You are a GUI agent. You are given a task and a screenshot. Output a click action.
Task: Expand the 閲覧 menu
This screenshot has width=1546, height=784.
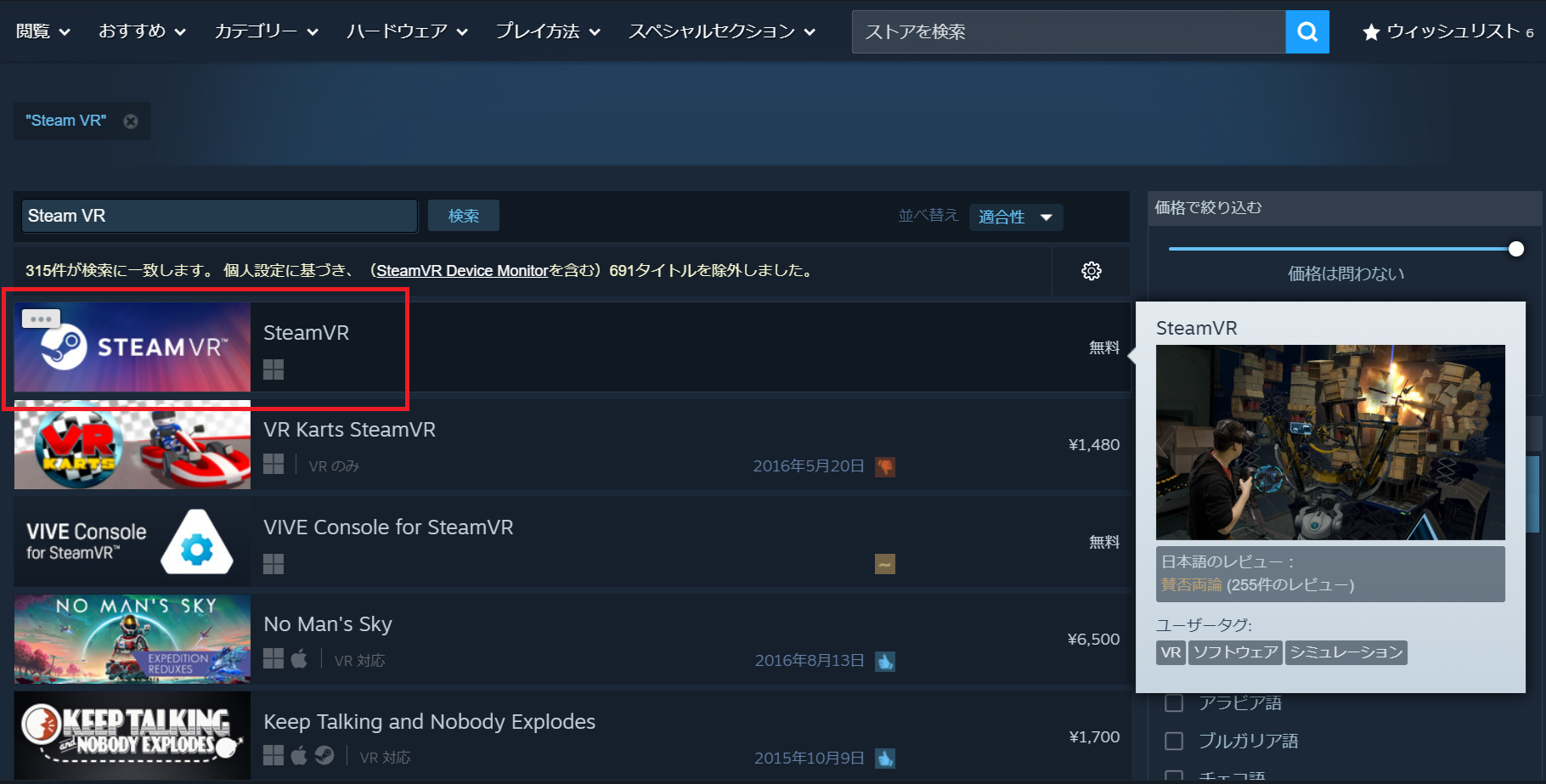coord(42,31)
